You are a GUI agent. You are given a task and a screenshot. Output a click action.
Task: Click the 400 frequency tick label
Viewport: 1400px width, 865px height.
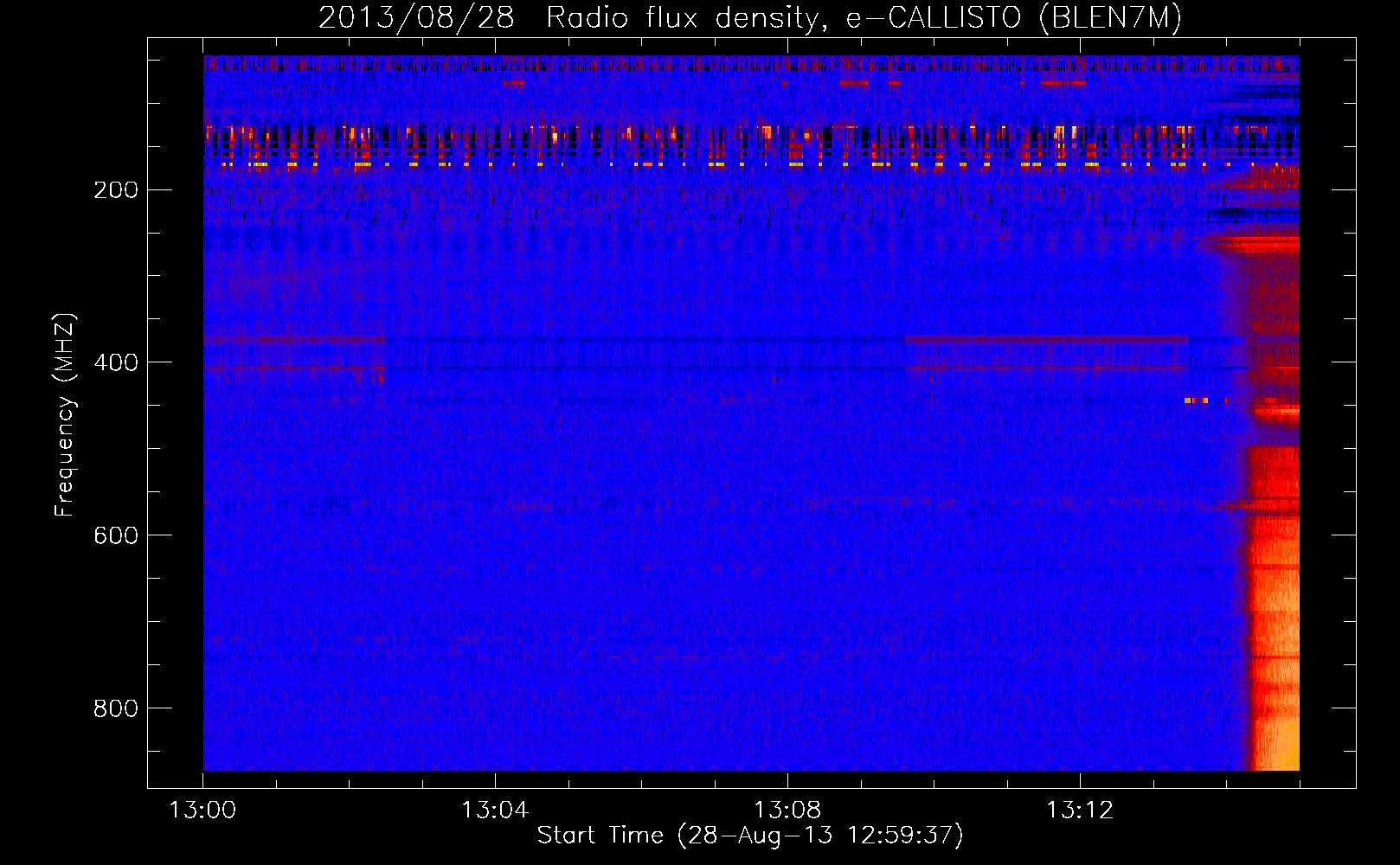tap(116, 362)
